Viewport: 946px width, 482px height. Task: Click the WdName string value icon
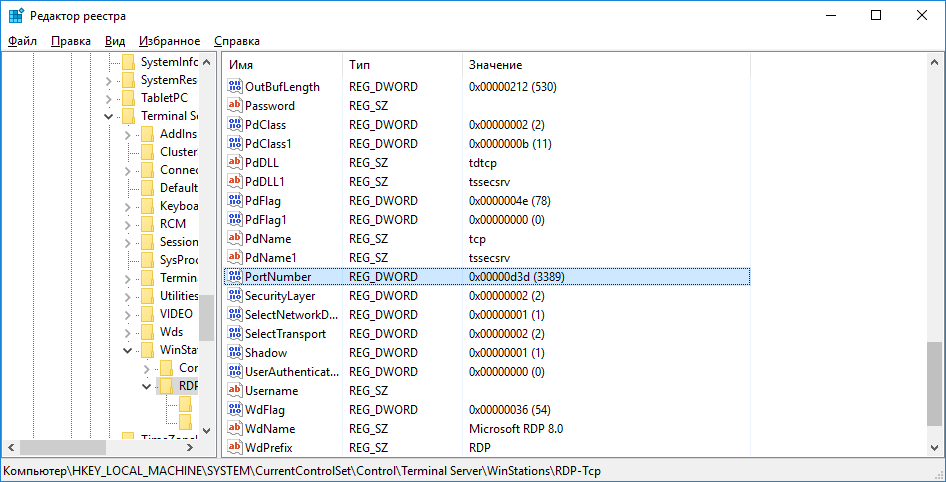(235, 429)
